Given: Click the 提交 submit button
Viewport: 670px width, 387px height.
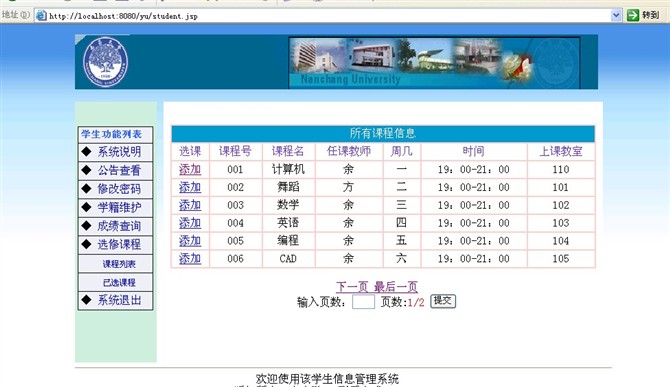Looking at the screenshot, I should click(443, 301).
